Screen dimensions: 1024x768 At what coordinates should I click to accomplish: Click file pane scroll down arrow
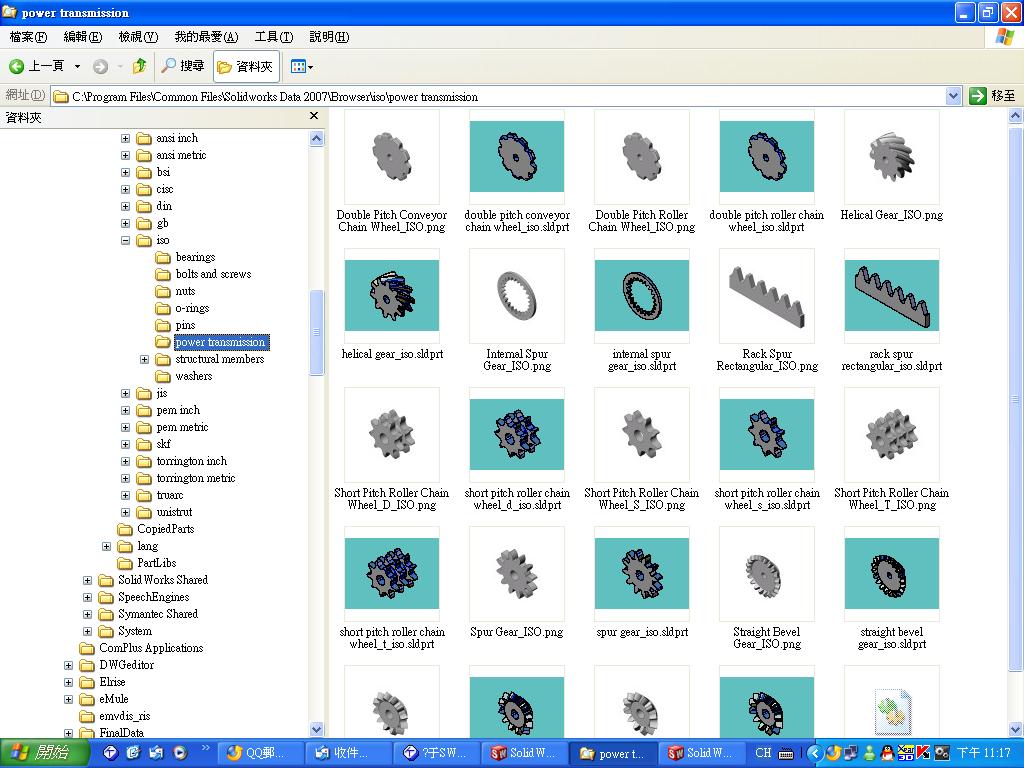pos(1016,729)
